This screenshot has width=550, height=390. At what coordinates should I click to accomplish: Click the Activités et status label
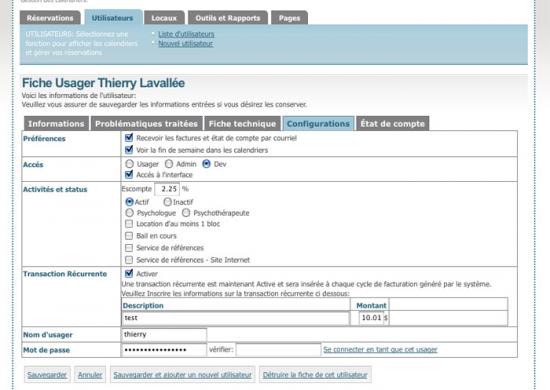tap(55, 189)
